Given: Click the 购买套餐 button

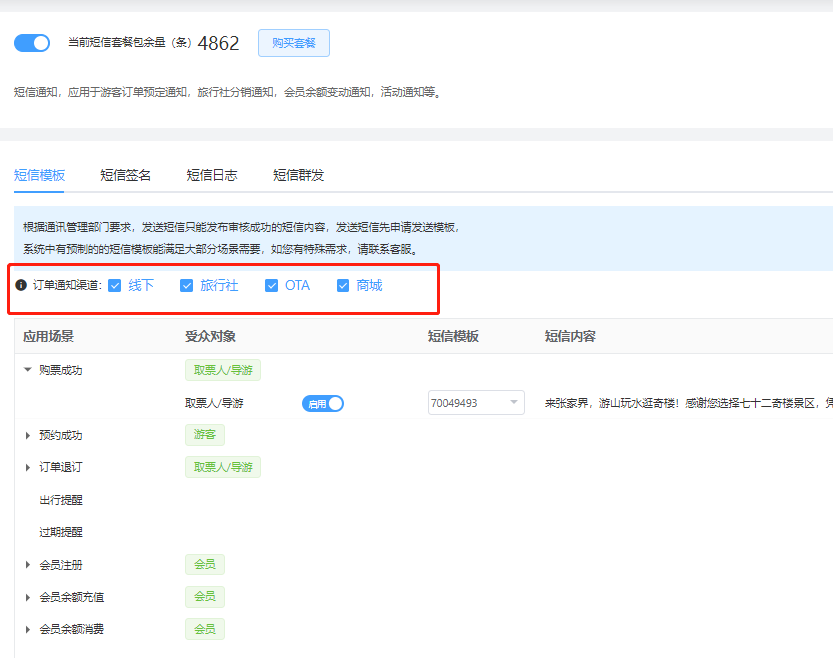Looking at the screenshot, I should (293, 43).
